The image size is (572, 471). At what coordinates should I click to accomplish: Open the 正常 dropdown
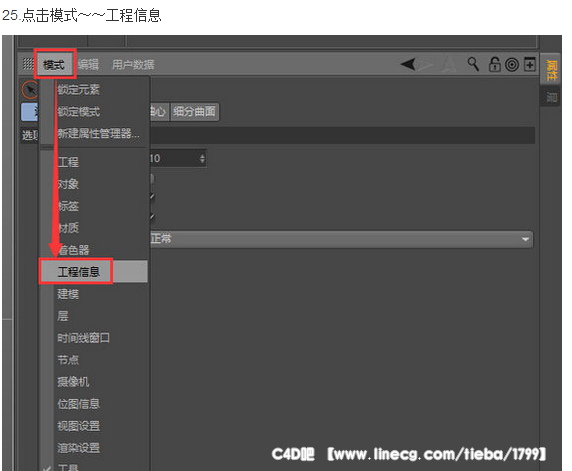(x=341, y=239)
